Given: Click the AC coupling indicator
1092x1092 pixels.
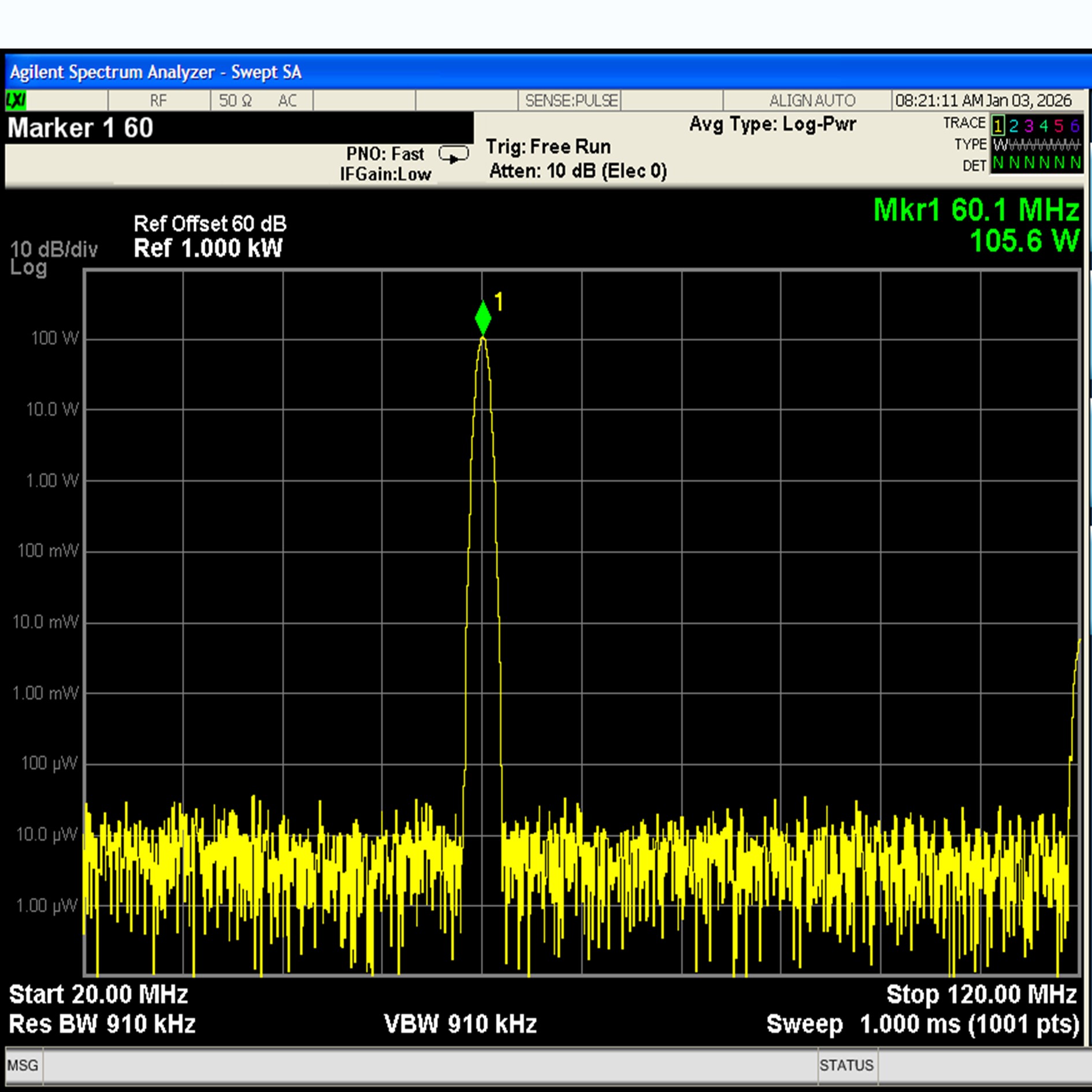Looking at the screenshot, I should coord(287,101).
